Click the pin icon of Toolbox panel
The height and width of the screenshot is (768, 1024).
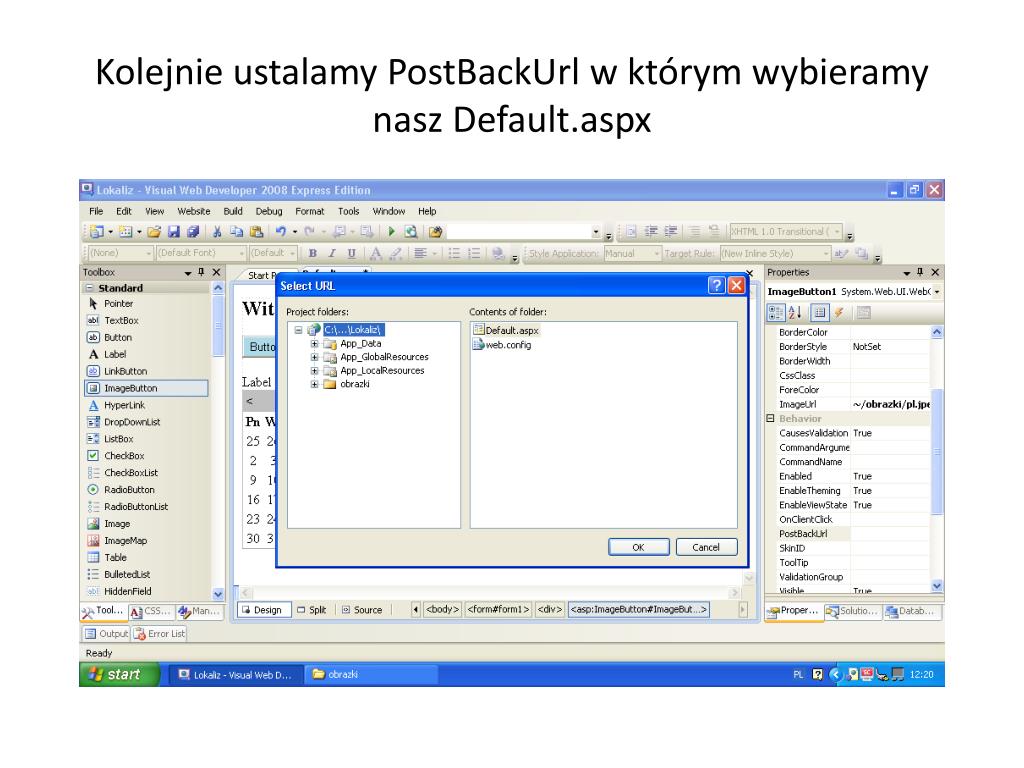click(201, 272)
